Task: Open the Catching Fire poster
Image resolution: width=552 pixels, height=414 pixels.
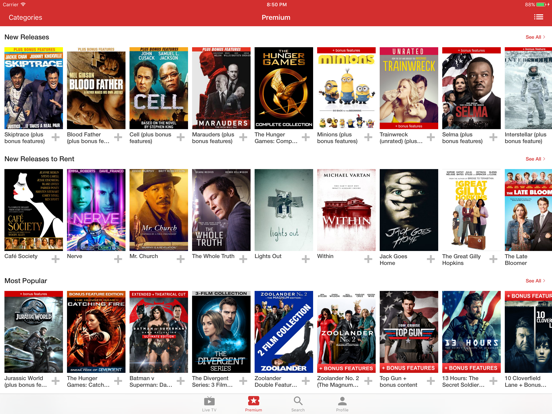Action: pyautogui.click(x=96, y=332)
